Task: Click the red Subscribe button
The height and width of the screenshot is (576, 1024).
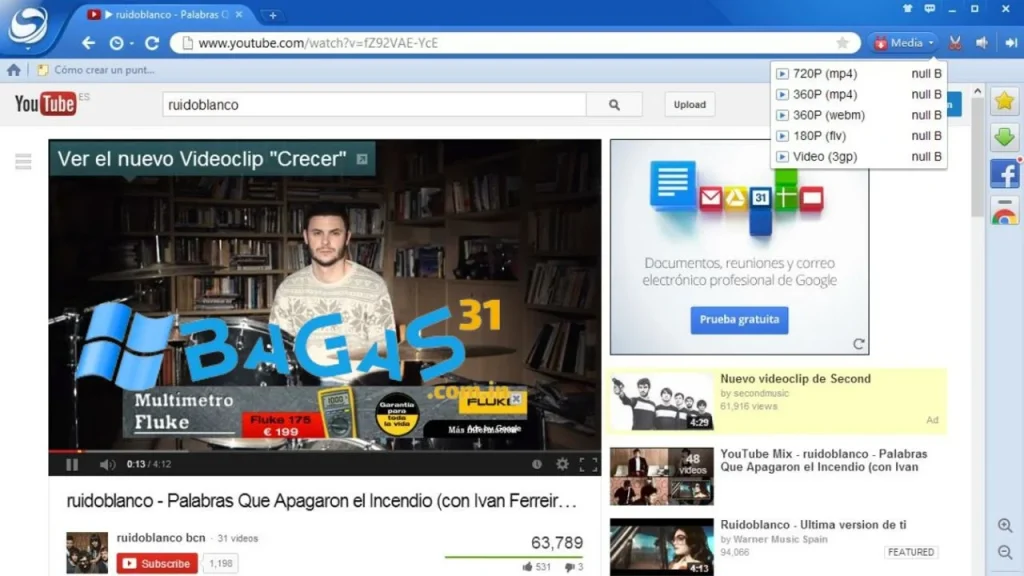Action: (157, 563)
